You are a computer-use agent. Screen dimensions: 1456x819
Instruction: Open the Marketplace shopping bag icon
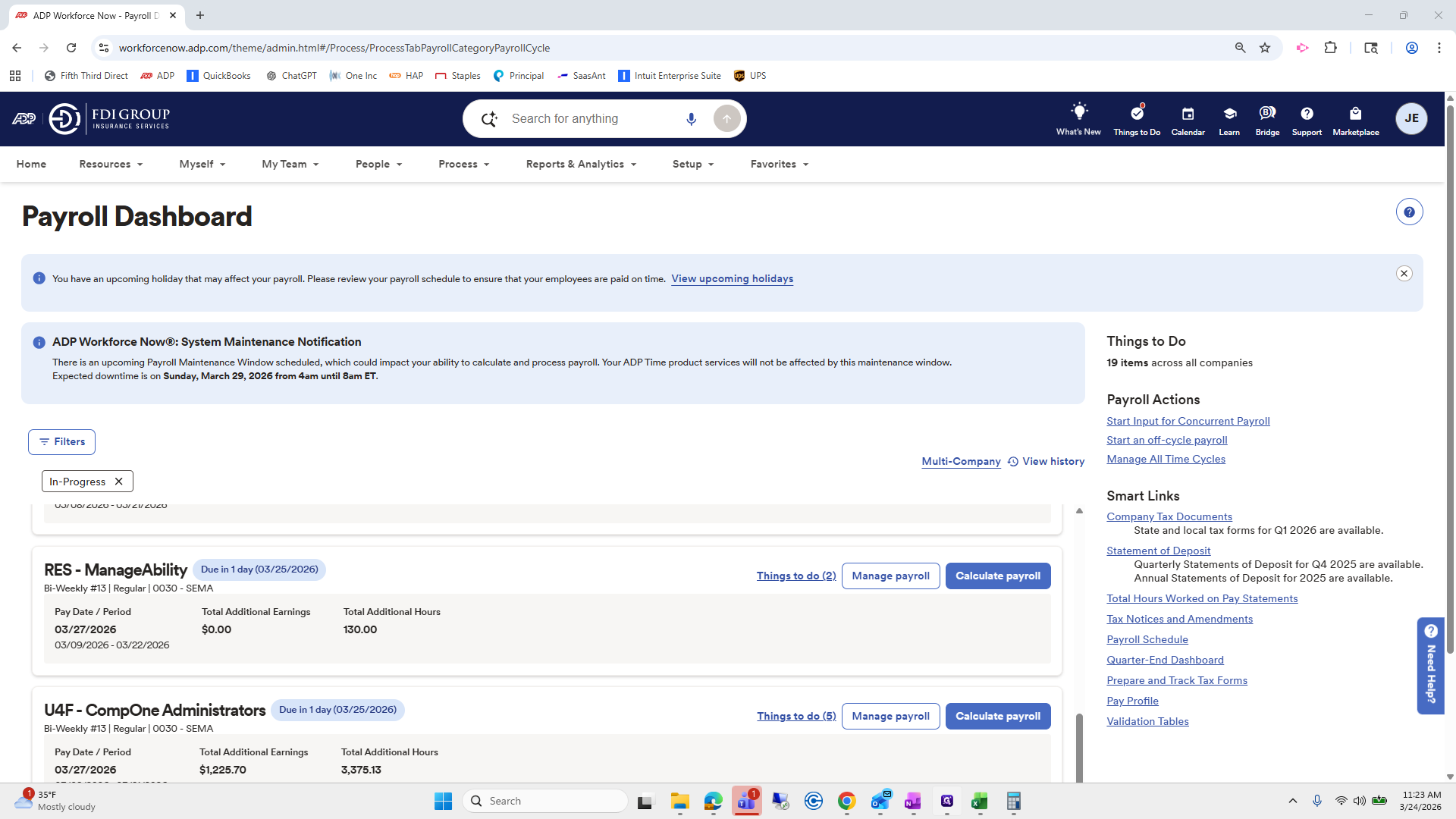point(1355,114)
